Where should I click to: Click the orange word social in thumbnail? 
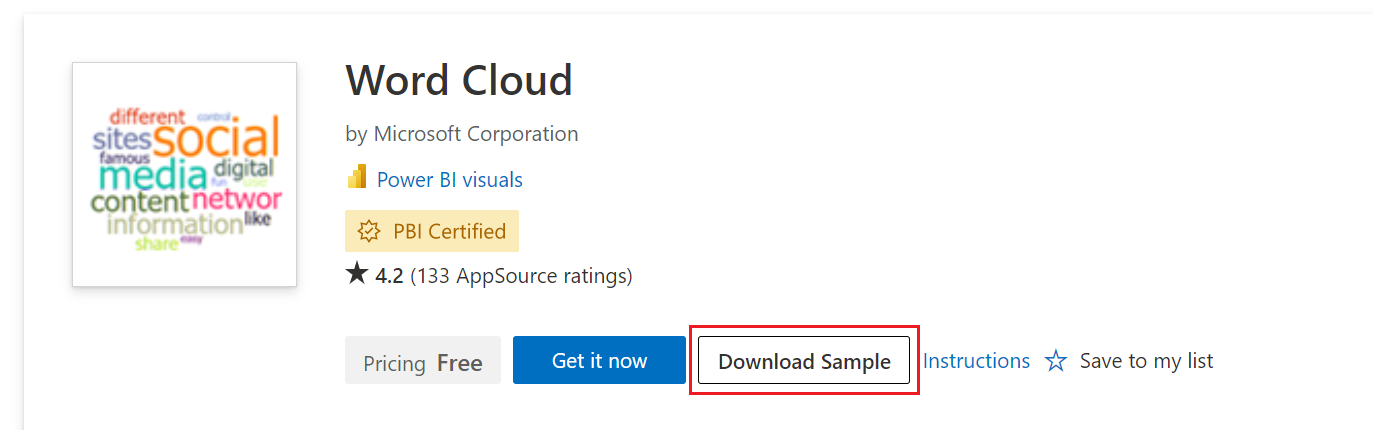pos(215,141)
